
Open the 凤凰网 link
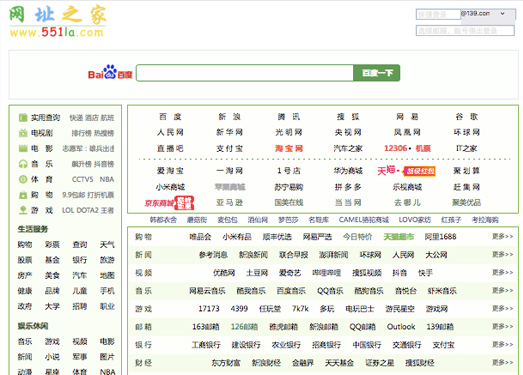[x=407, y=132]
